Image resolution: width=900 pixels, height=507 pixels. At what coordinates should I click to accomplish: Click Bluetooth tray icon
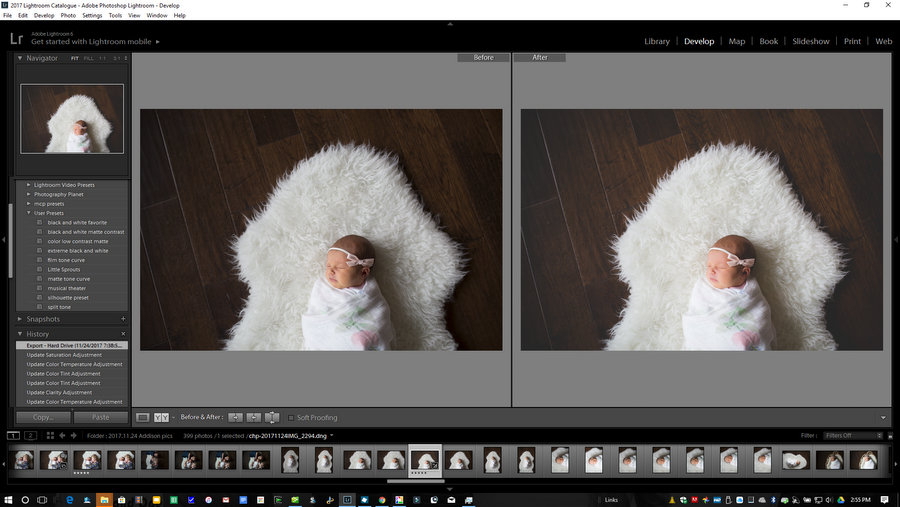click(773, 500)
